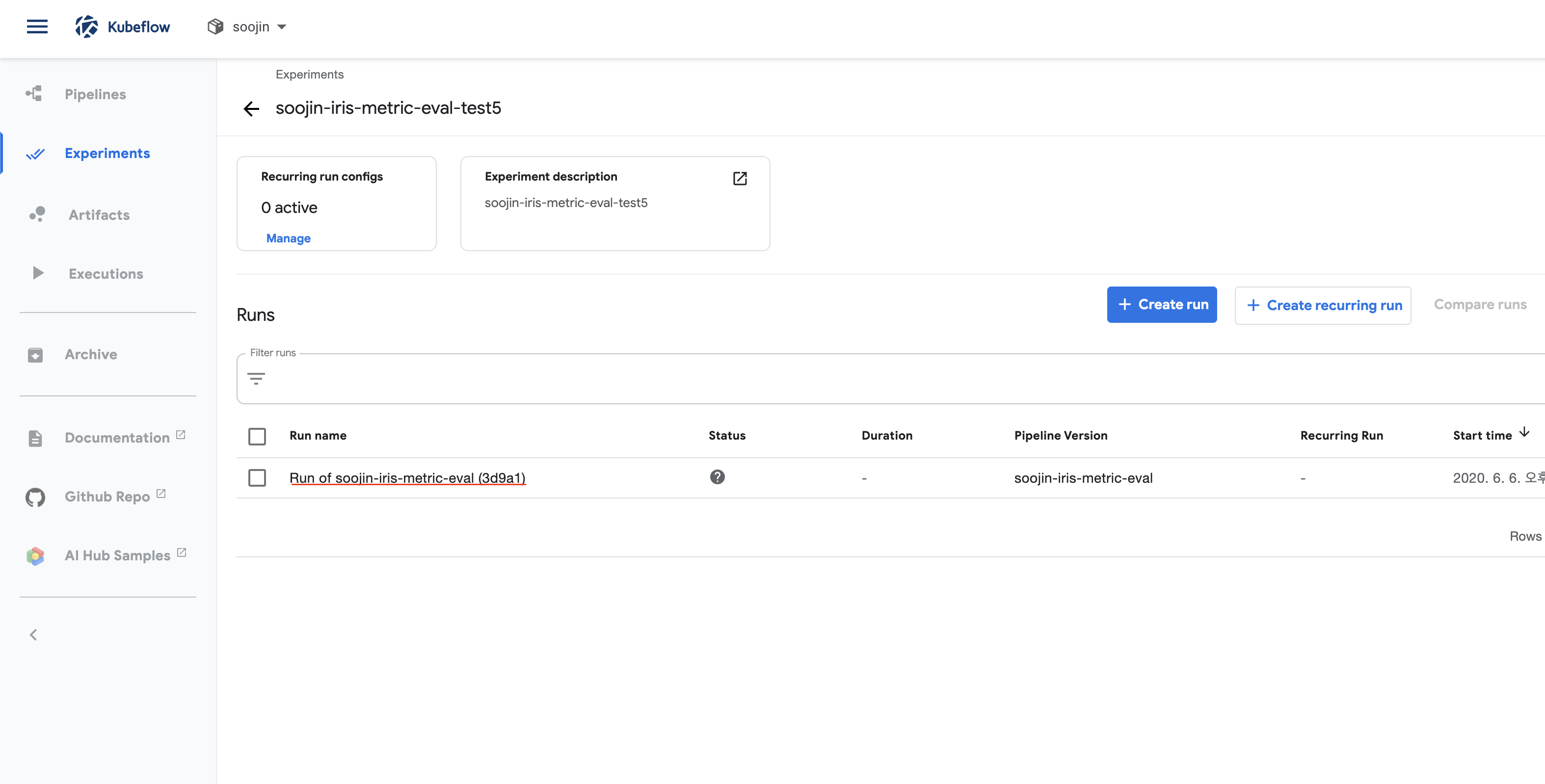Click the Kubeflow logo icon
1545x784 pixels.
coord(86,26)
